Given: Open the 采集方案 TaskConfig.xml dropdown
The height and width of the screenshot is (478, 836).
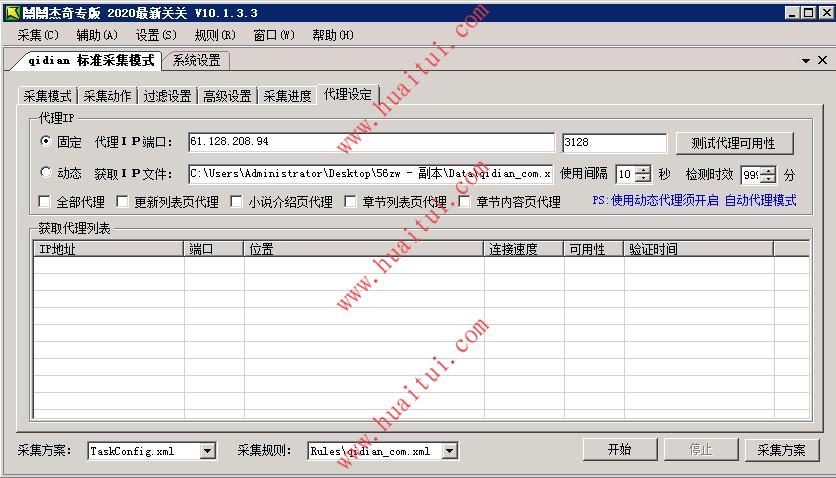Looking at the screenshot, I should point(208,451).
